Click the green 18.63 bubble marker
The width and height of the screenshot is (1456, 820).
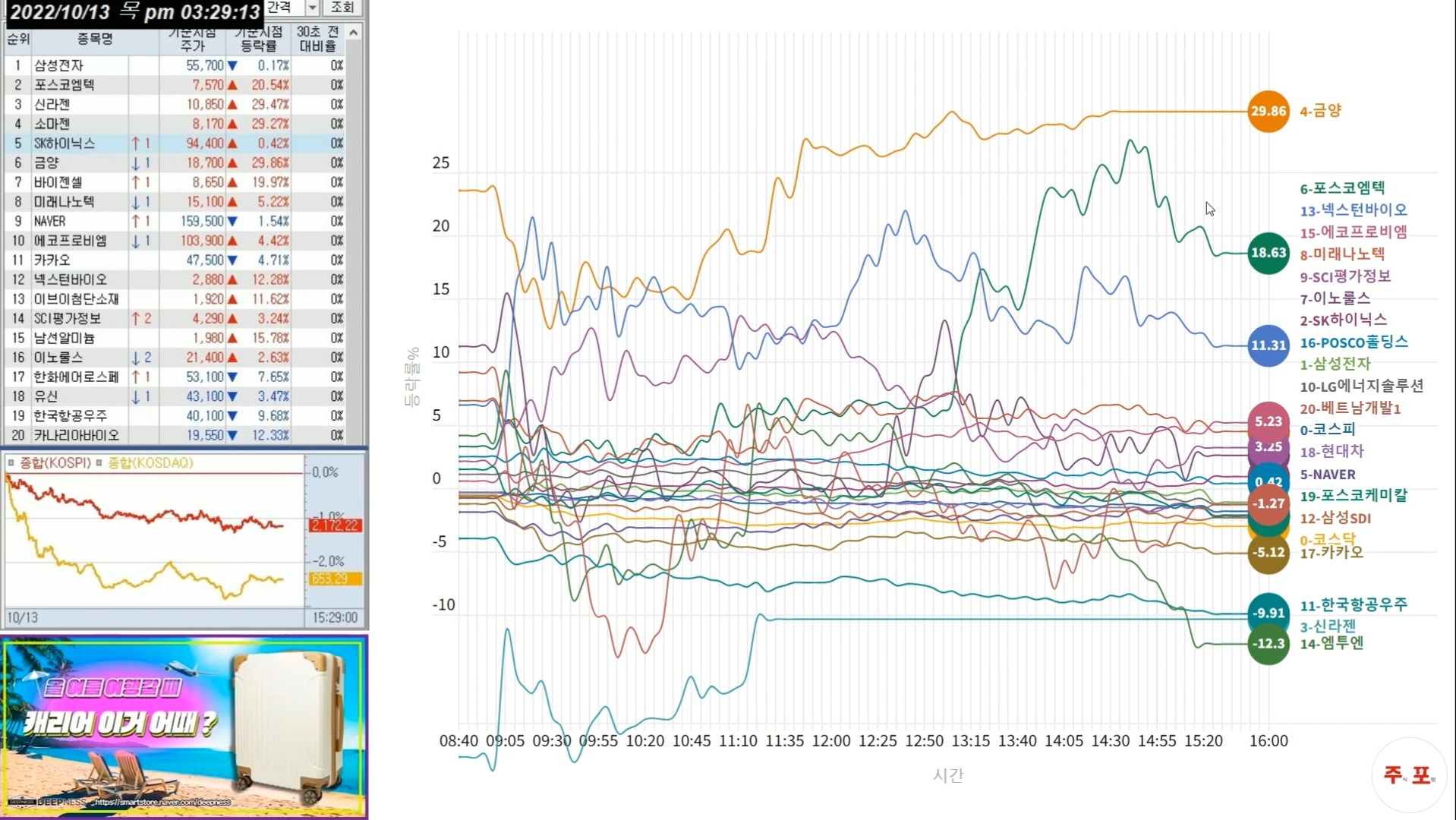pos(1268,253)
